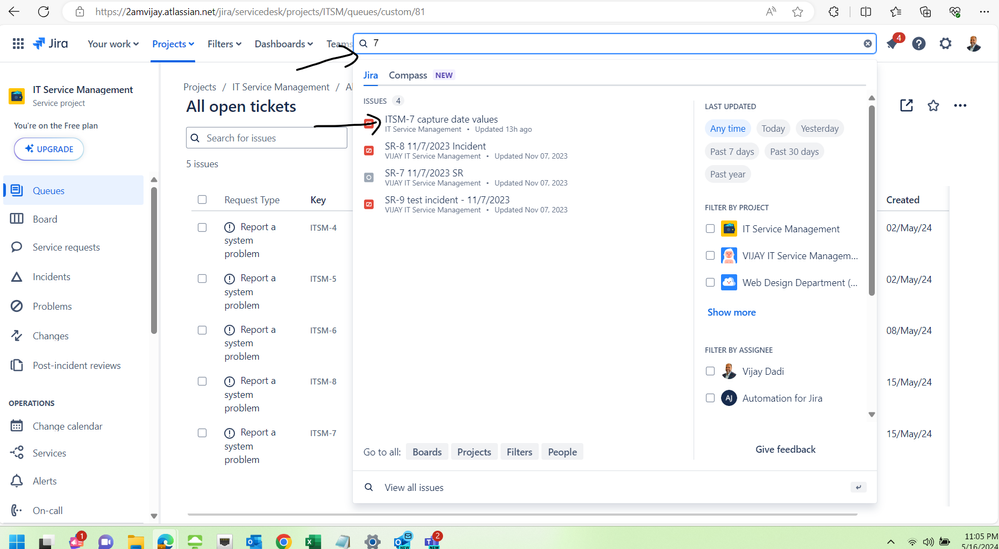Open Windows Start menu

pos(17,541)
